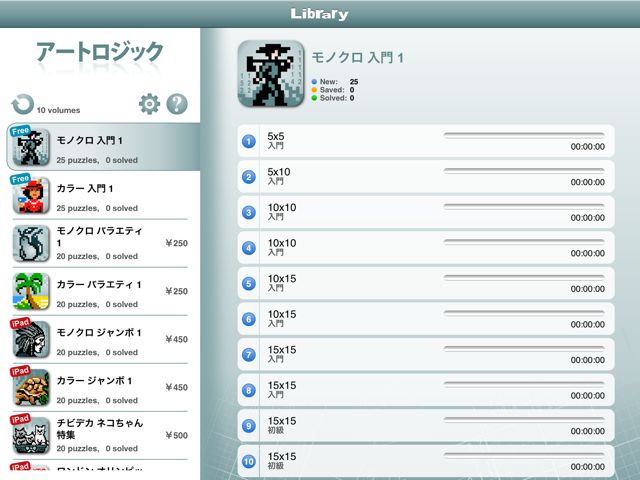Select the モノクロ 入門 1 list title
The width and height of the screenshot is (640, 480).
coord(89,140)
